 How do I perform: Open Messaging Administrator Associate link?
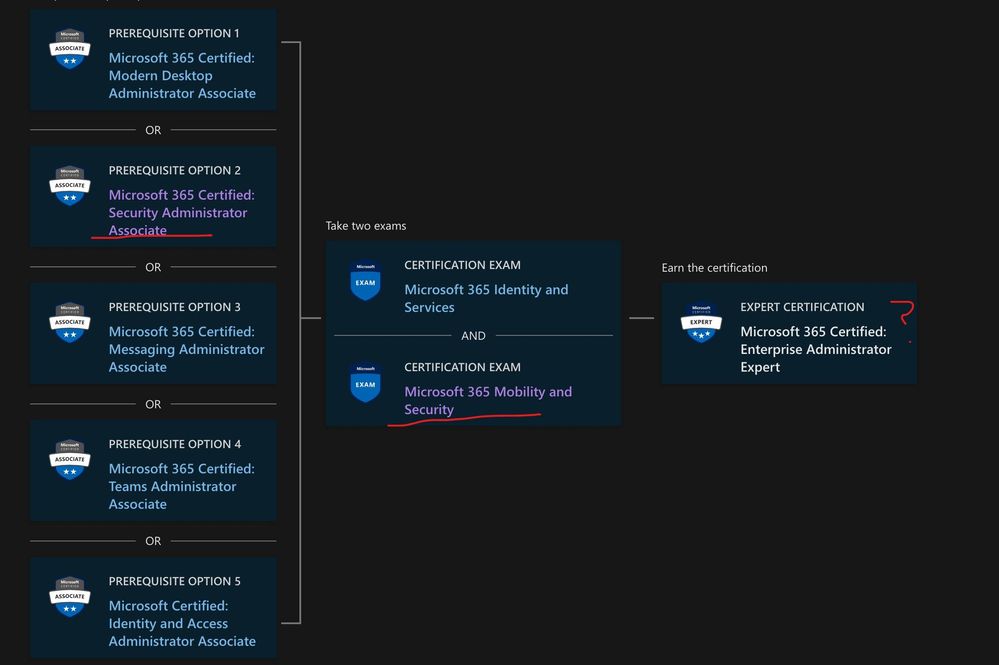pyautogui.click(x=186, y=349)
